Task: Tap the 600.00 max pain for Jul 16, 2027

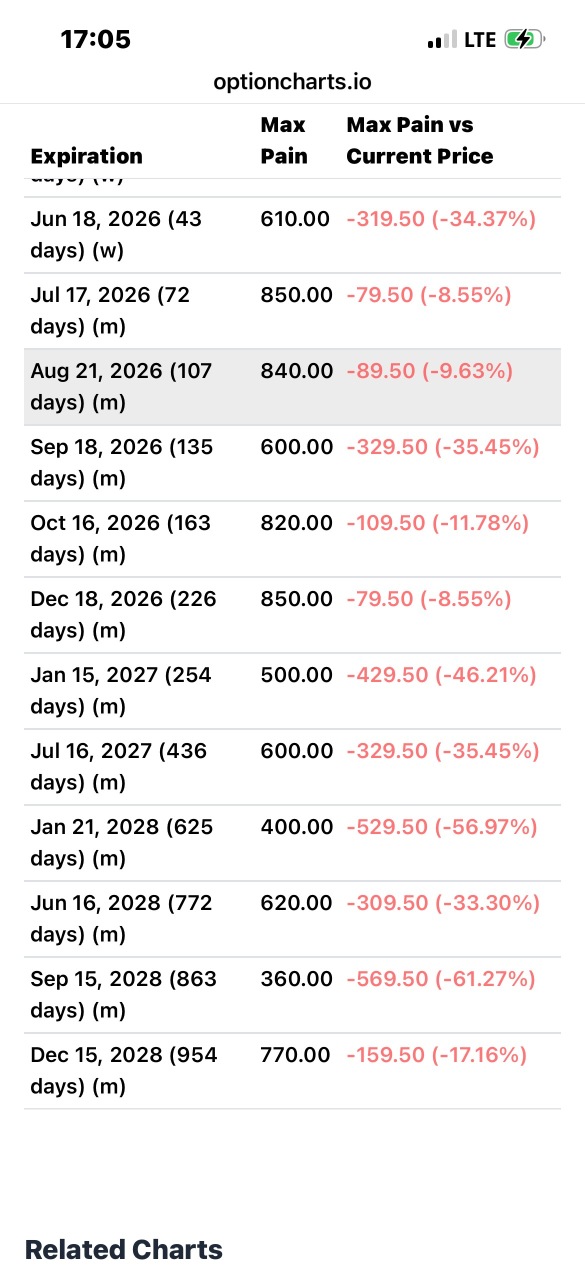Action: tap(296, 751)
